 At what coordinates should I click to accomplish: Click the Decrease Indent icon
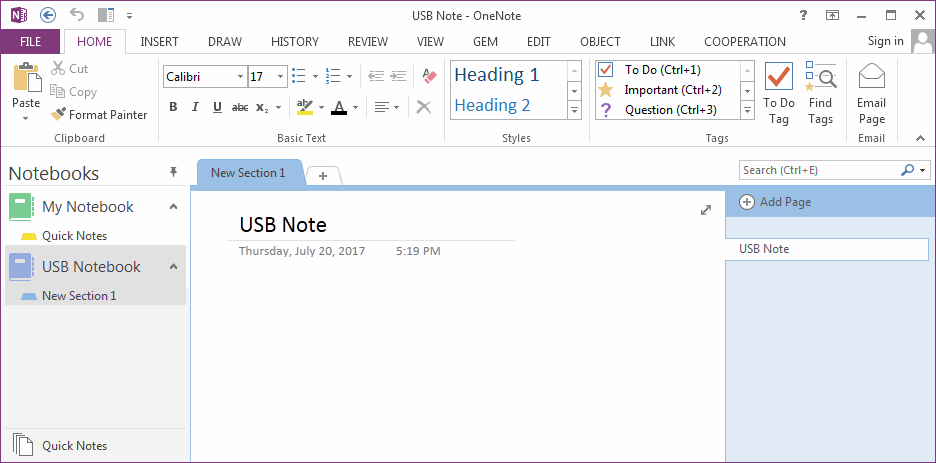(x=375, y=76)
